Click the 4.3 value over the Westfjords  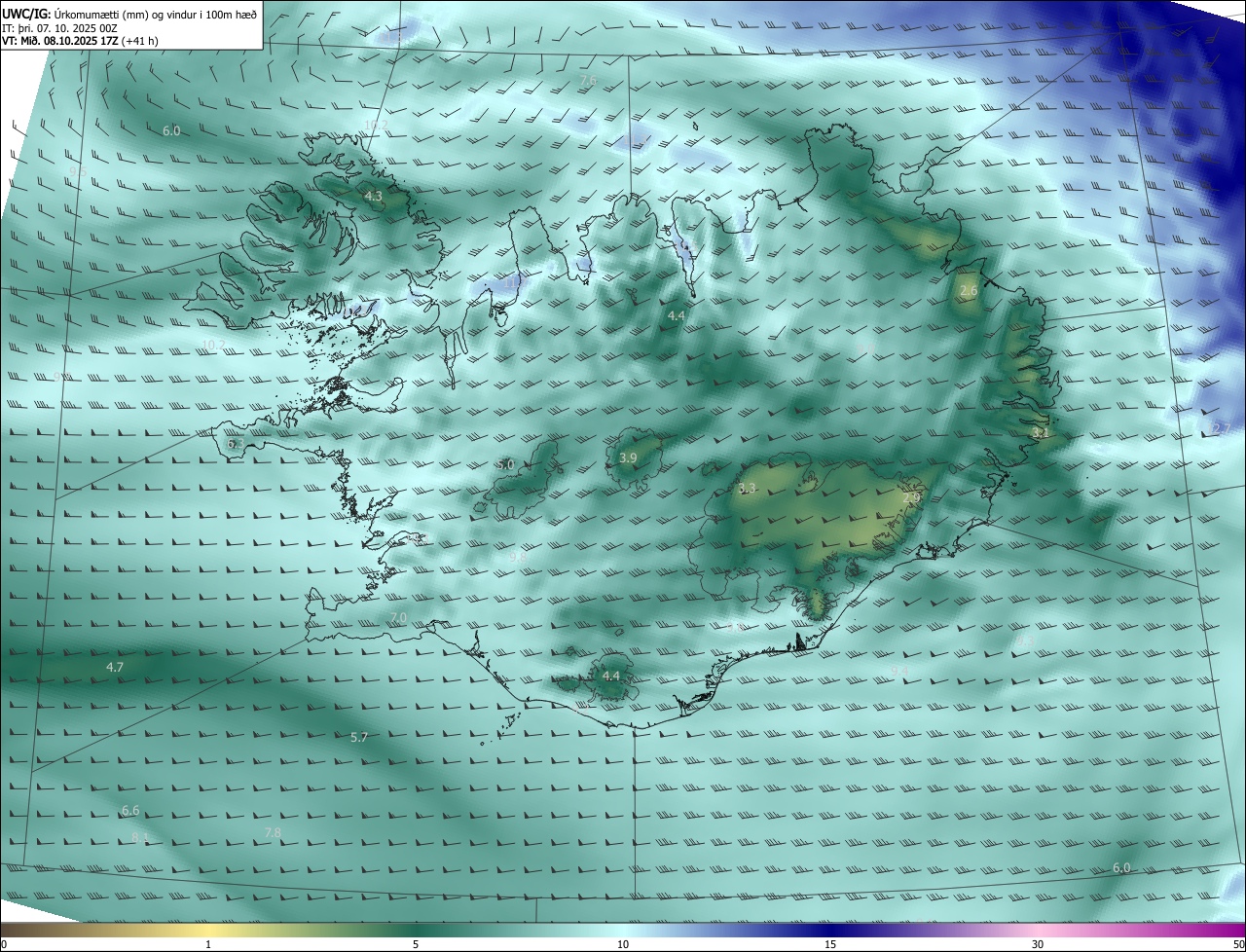click(374, 196)
